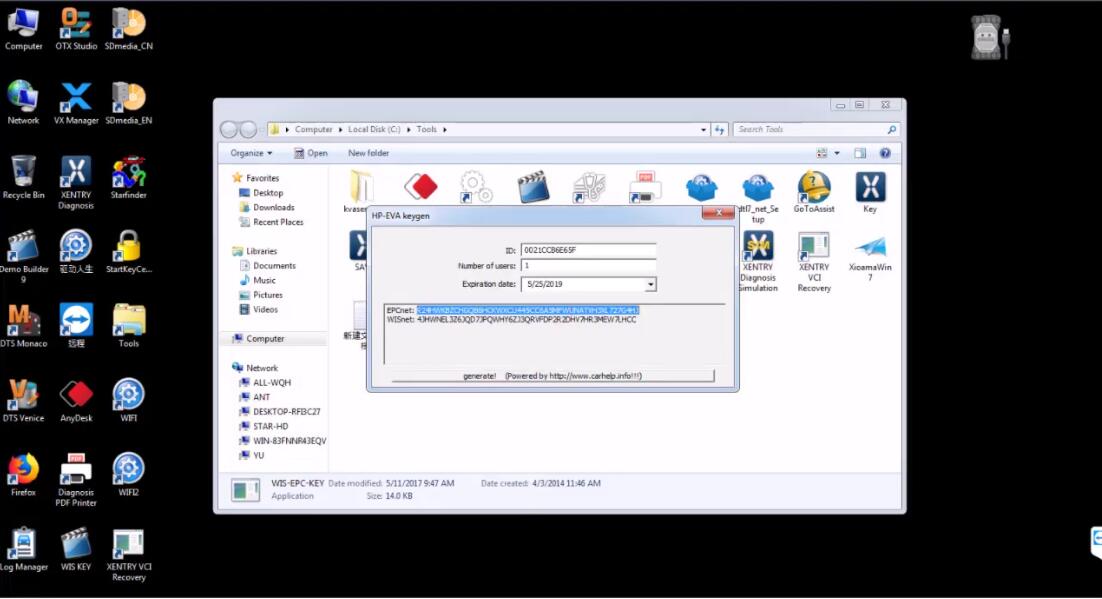
Task: Click the Explorer help question mark icon
Action: tap(885, 153)
